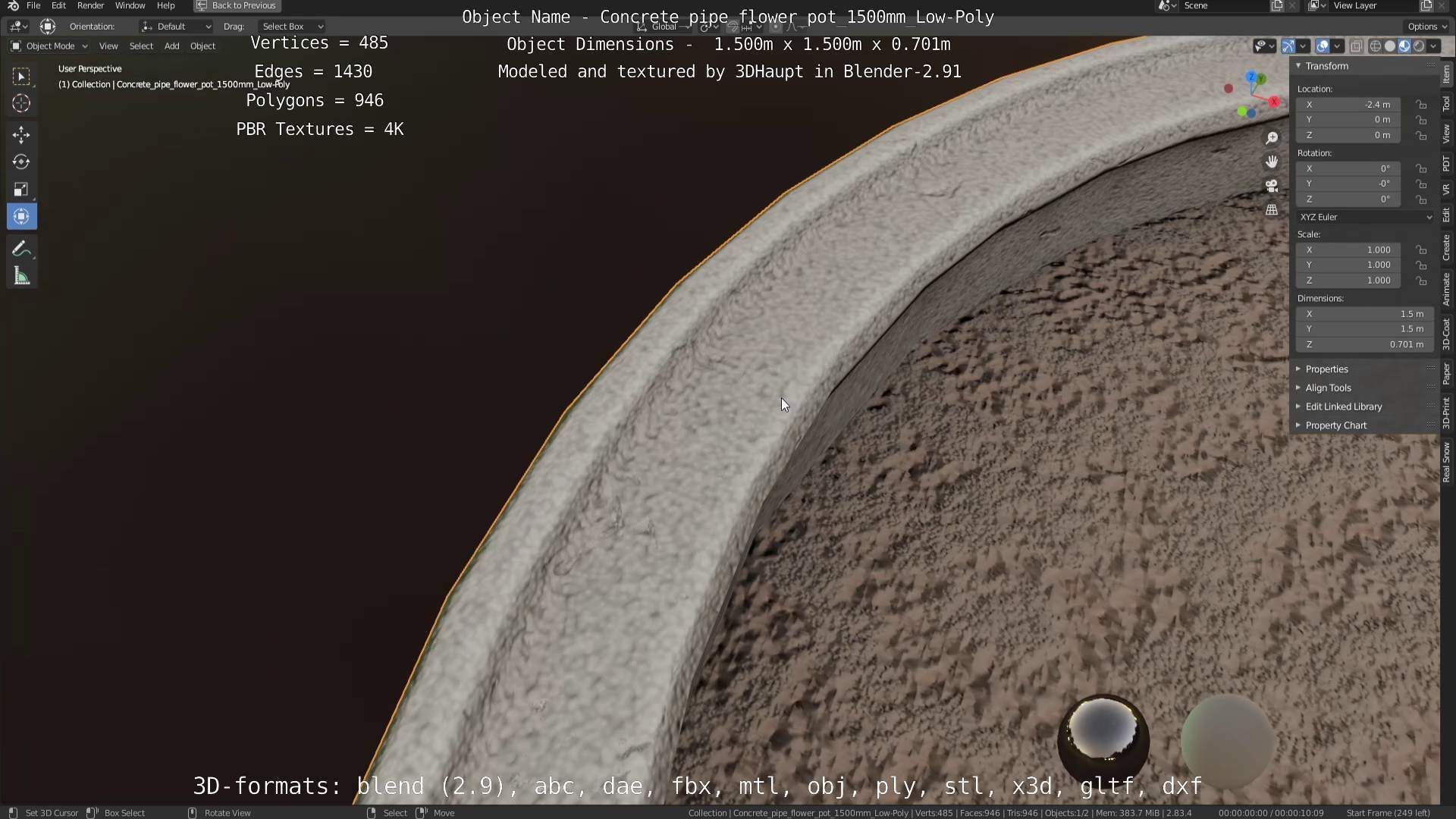Switch to orthographic grid view icon
Viewport: 1456px width, 819px height.
1272,210
